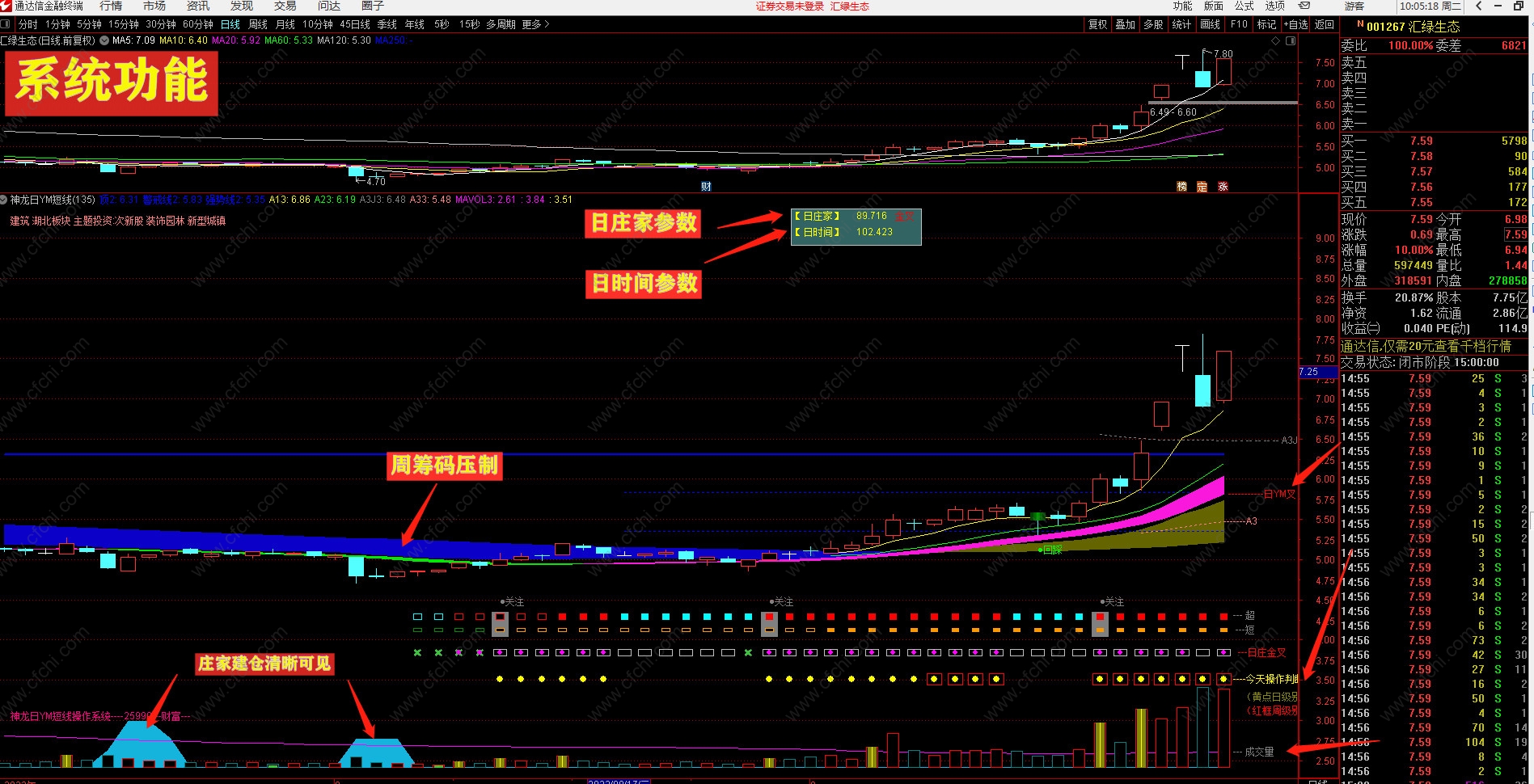Switch to the 15分钟 period tab
This screenshot has width=1534, height=784.
(x=124, y=24)
